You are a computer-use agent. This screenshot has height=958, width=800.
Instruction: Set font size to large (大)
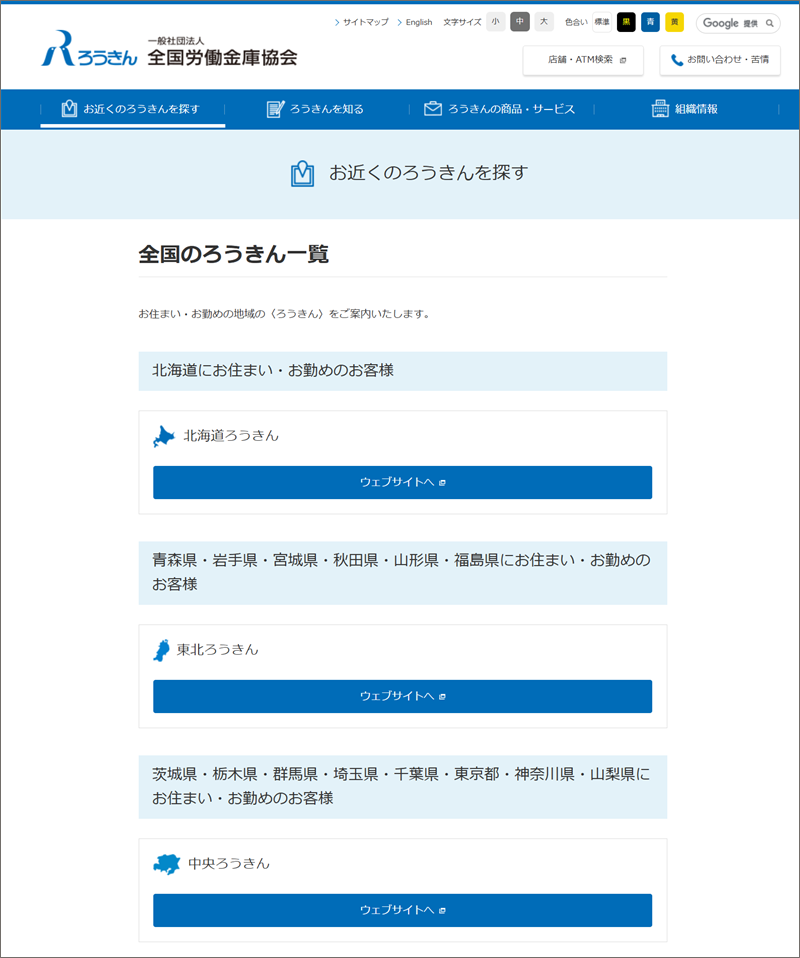(x=544, y=22)
